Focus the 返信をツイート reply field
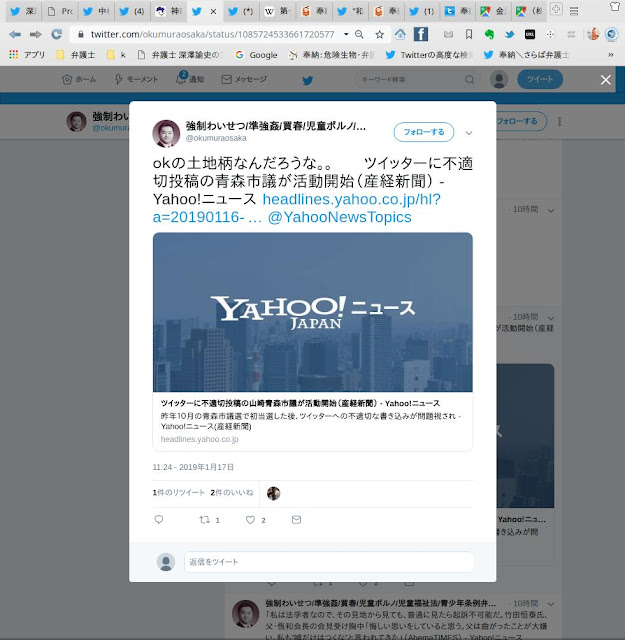The width and height of the screenshot is (625, 640). (329, 562)
